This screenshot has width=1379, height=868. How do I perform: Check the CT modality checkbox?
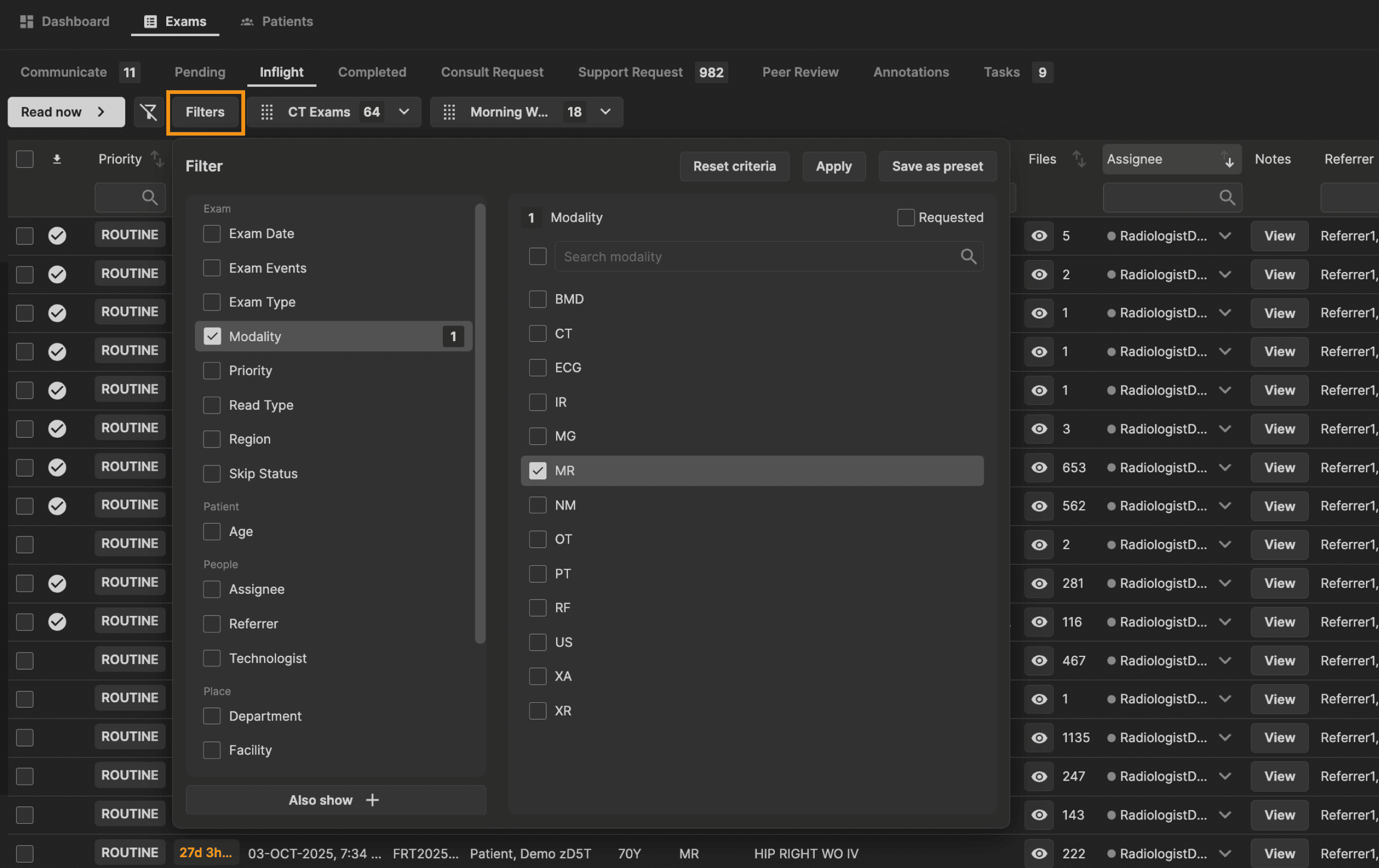537,333
